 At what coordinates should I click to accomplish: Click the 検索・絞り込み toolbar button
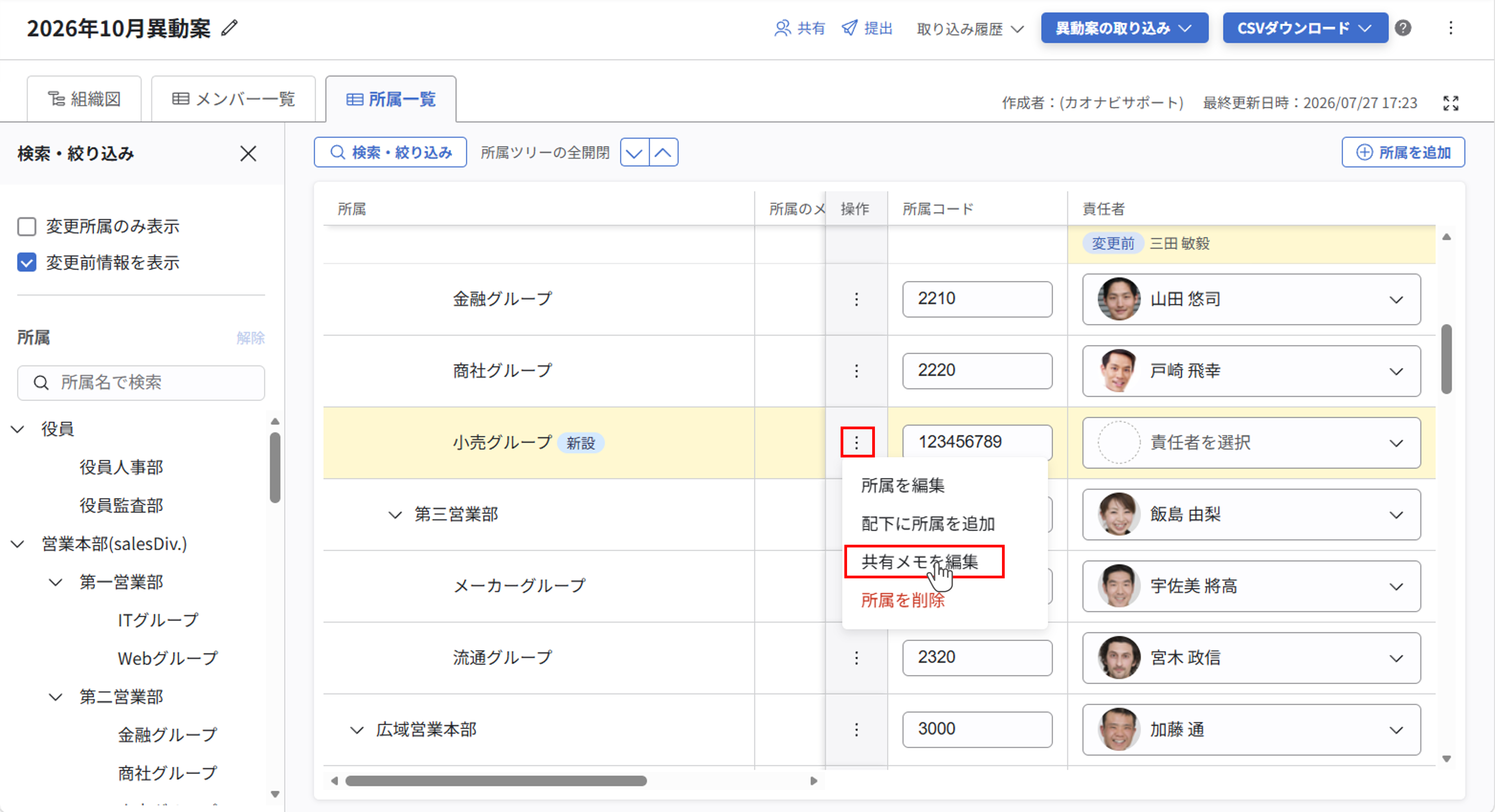coord(390,152)
